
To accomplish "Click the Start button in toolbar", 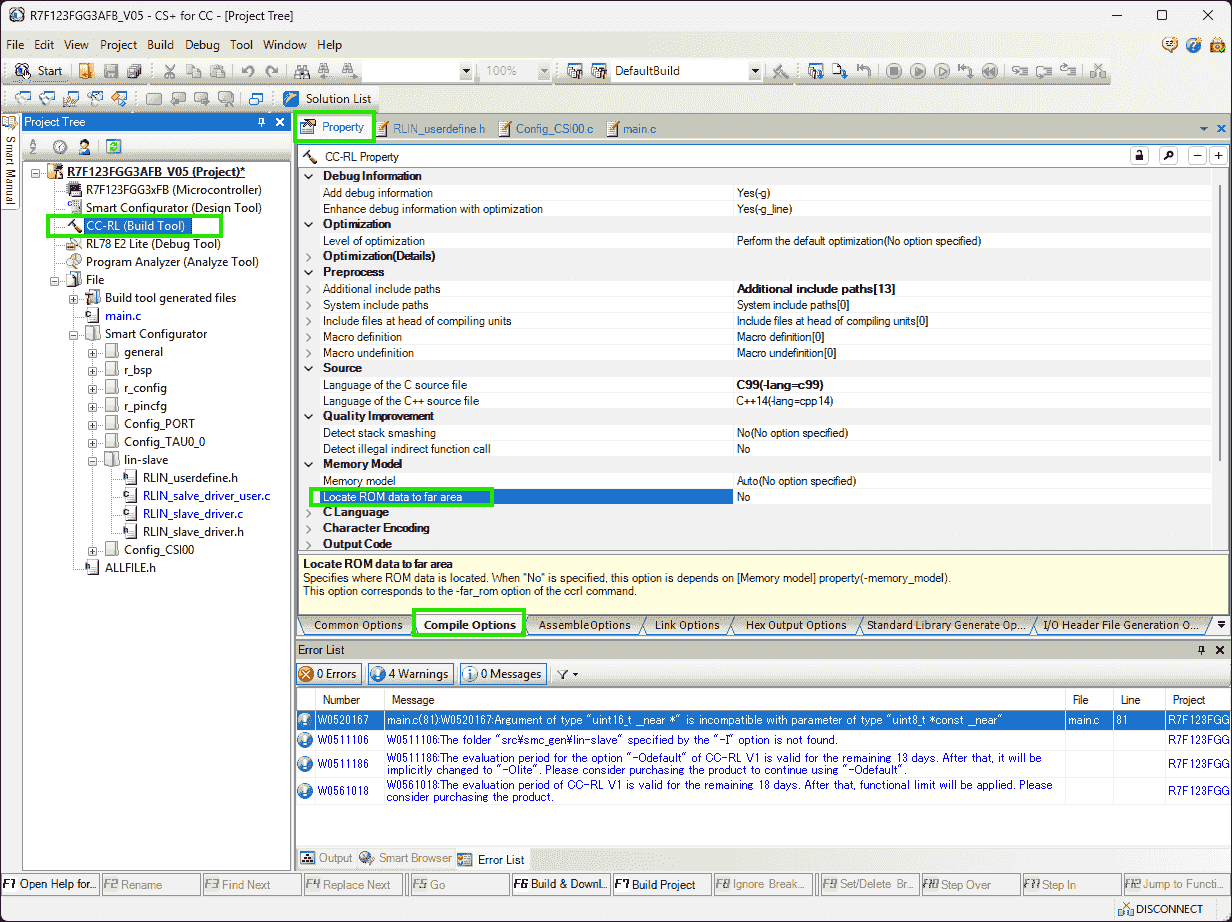I will [40, 71].
